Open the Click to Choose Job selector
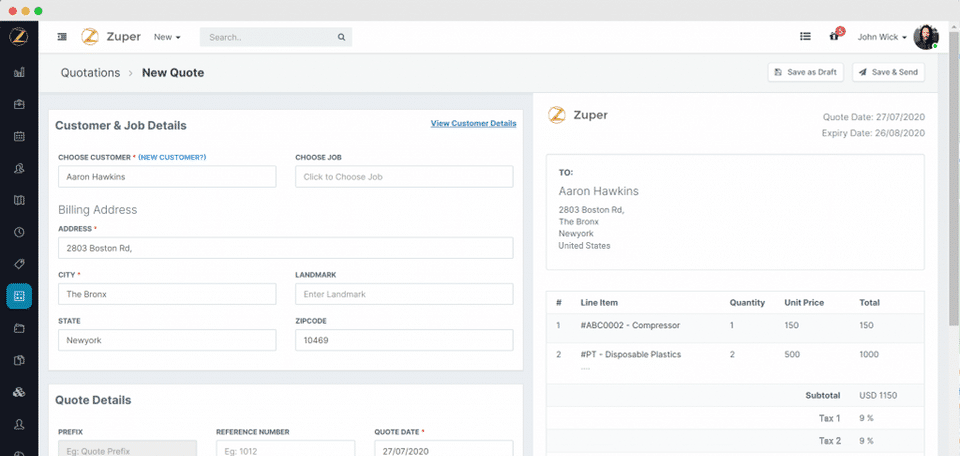The height and width of the screenshot is (456, 960). 404,177
